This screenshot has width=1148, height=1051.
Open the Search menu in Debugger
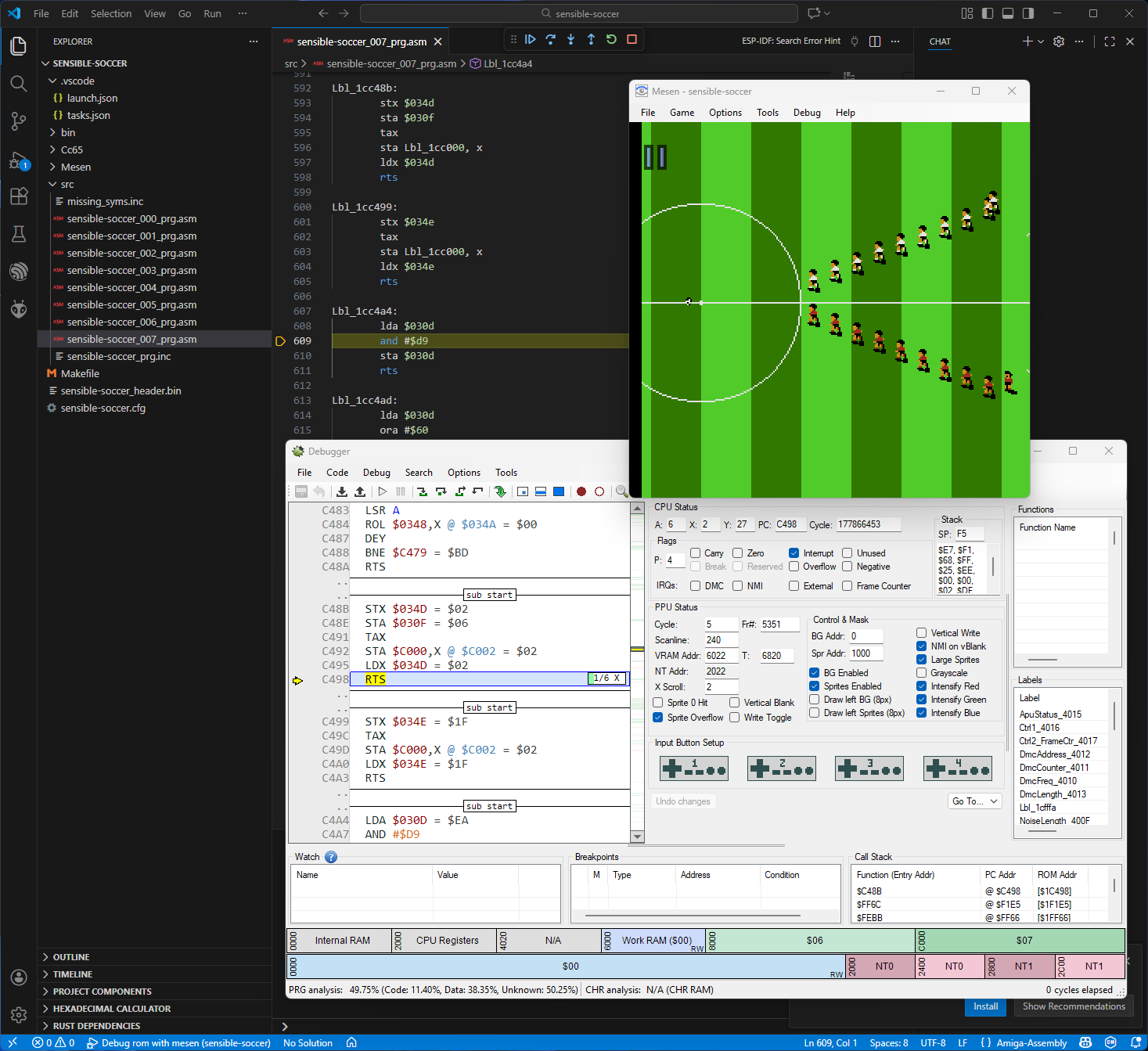419,473
